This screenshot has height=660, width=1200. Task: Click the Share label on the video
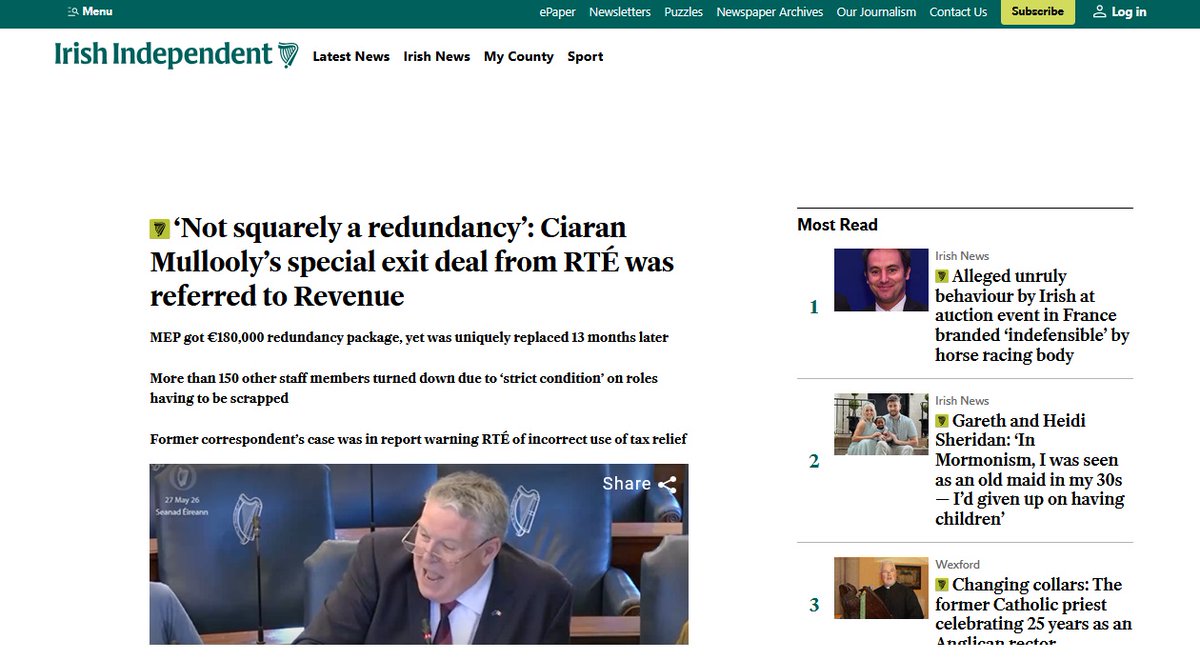tap(627, 484)
